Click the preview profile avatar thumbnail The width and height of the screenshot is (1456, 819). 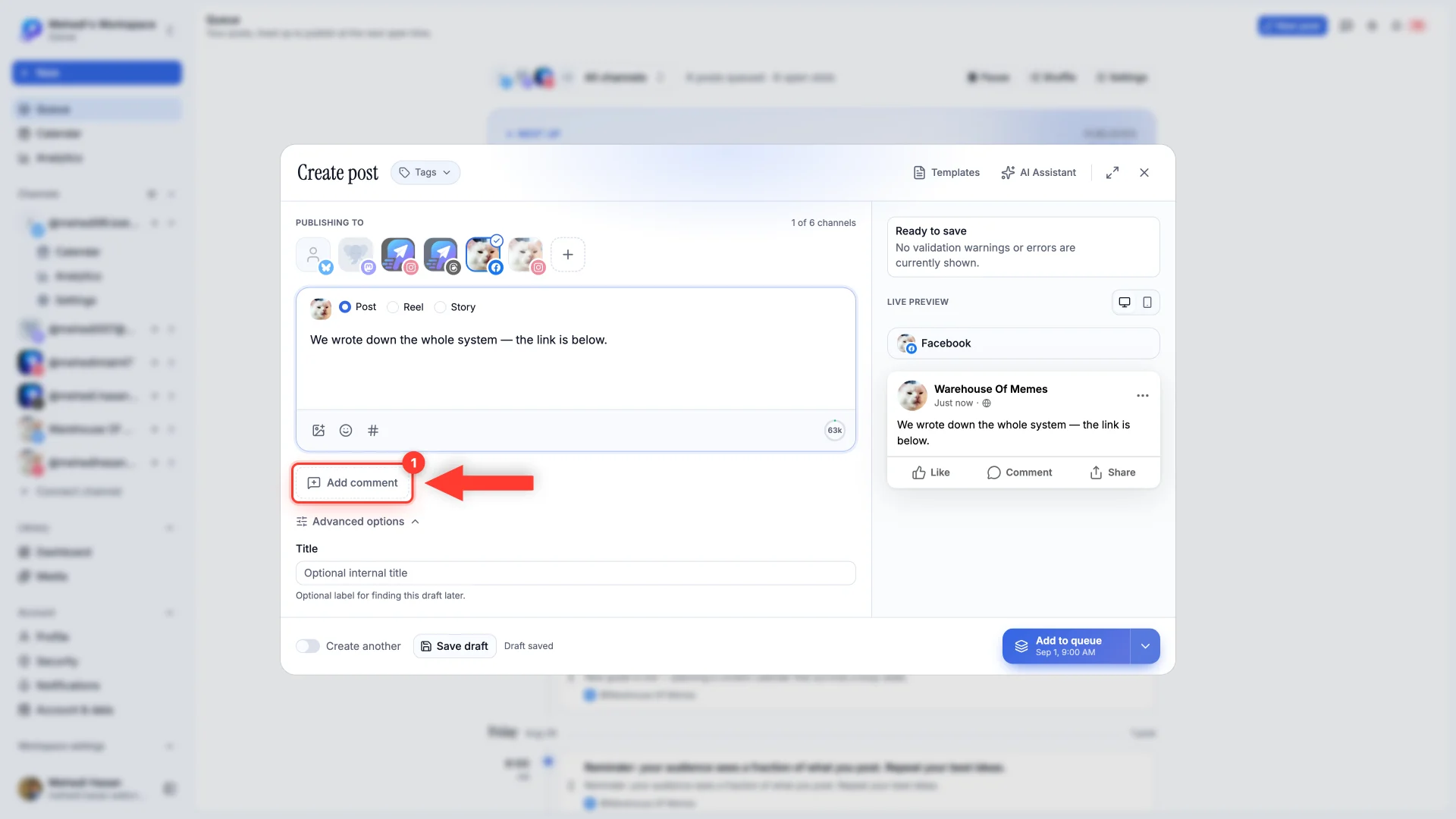coord(912,396)
